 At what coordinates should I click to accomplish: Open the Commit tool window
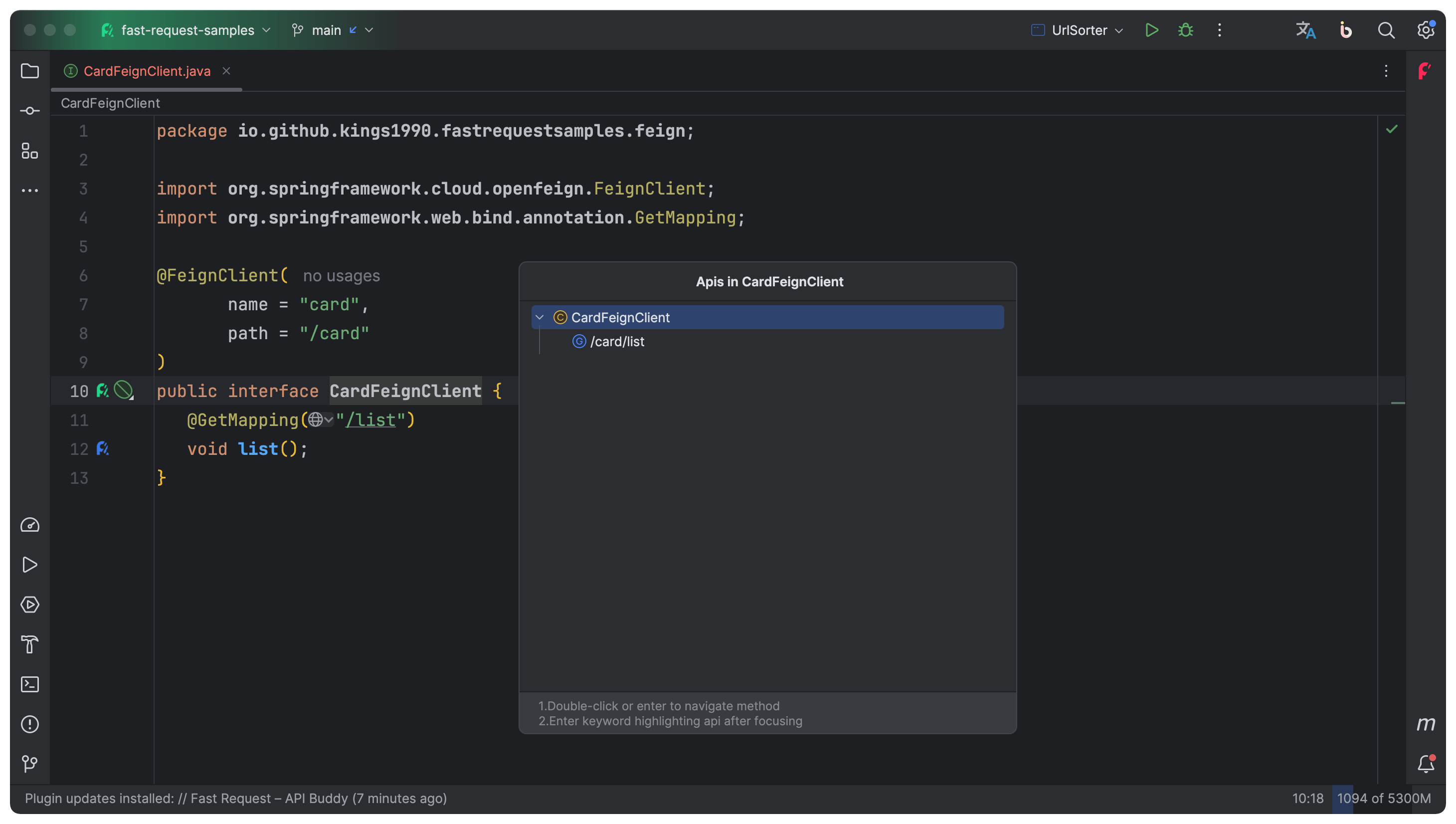(29, 111)
